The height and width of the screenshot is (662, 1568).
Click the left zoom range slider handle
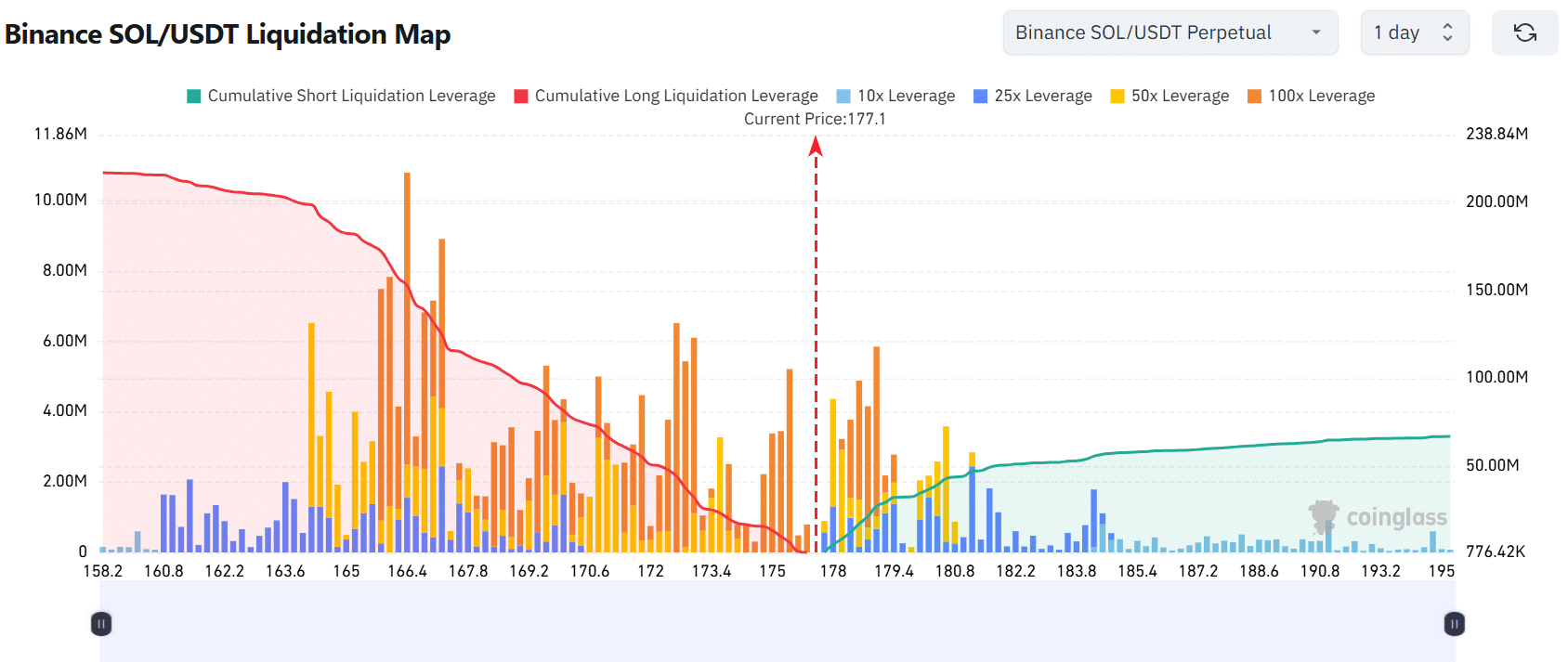(x=101, y=624)
